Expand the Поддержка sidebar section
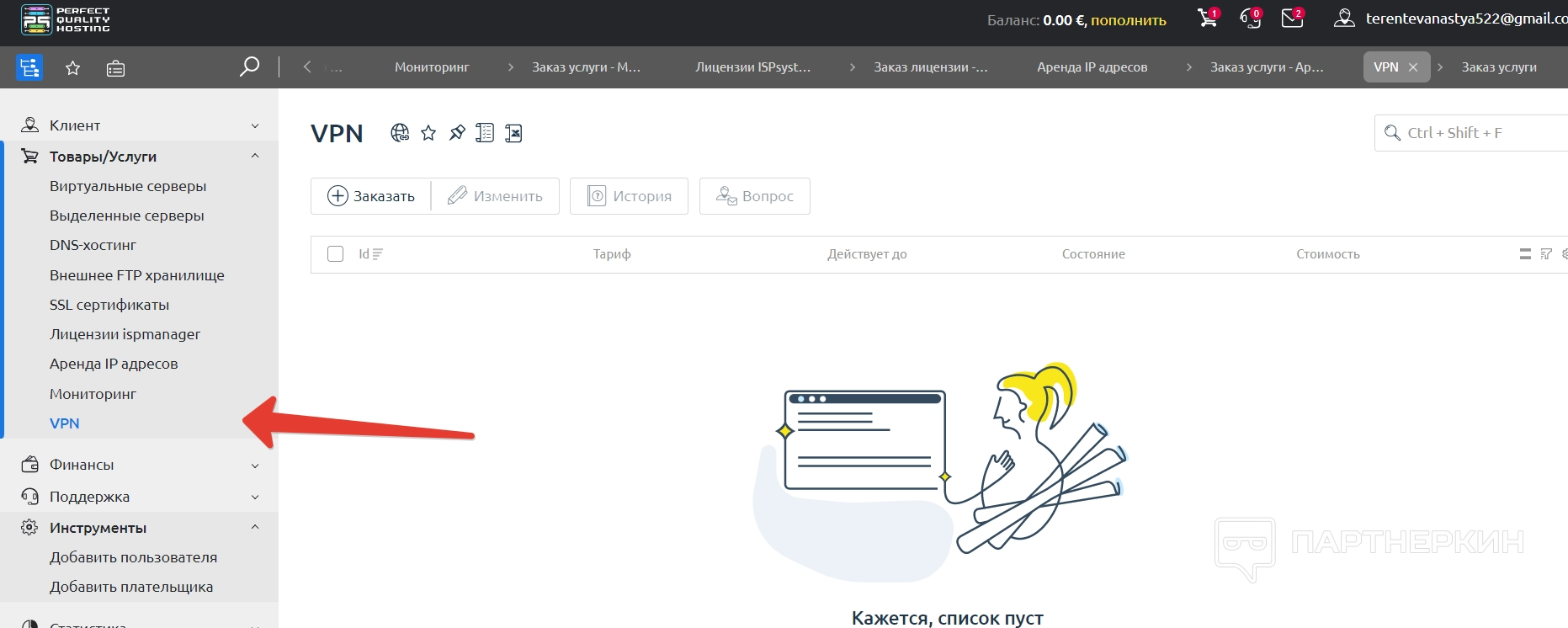 [140, 497]
